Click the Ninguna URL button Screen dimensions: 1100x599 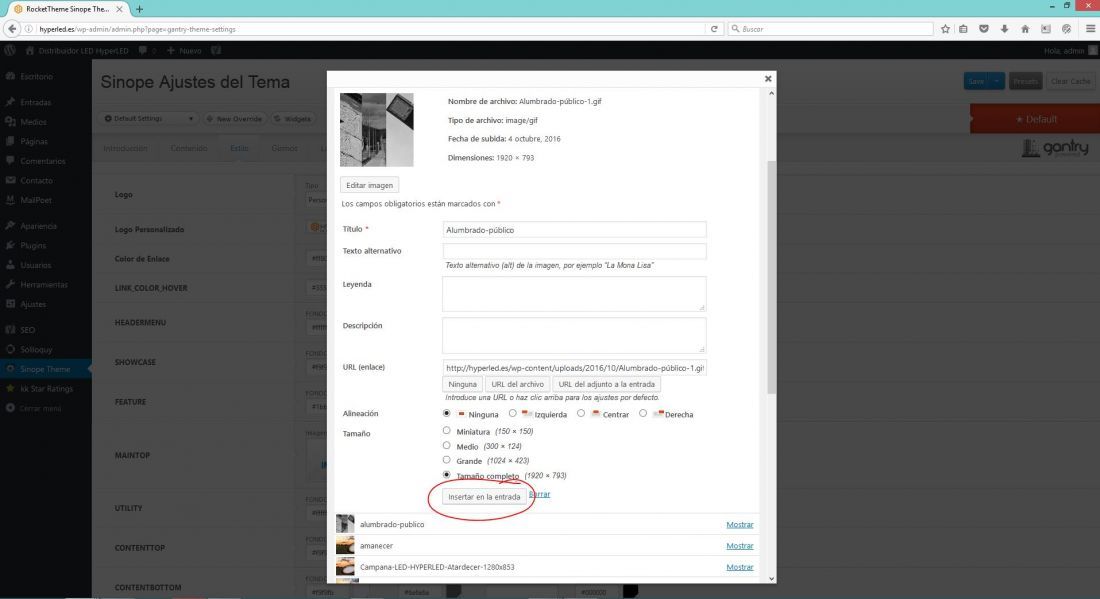click(462, 384)
